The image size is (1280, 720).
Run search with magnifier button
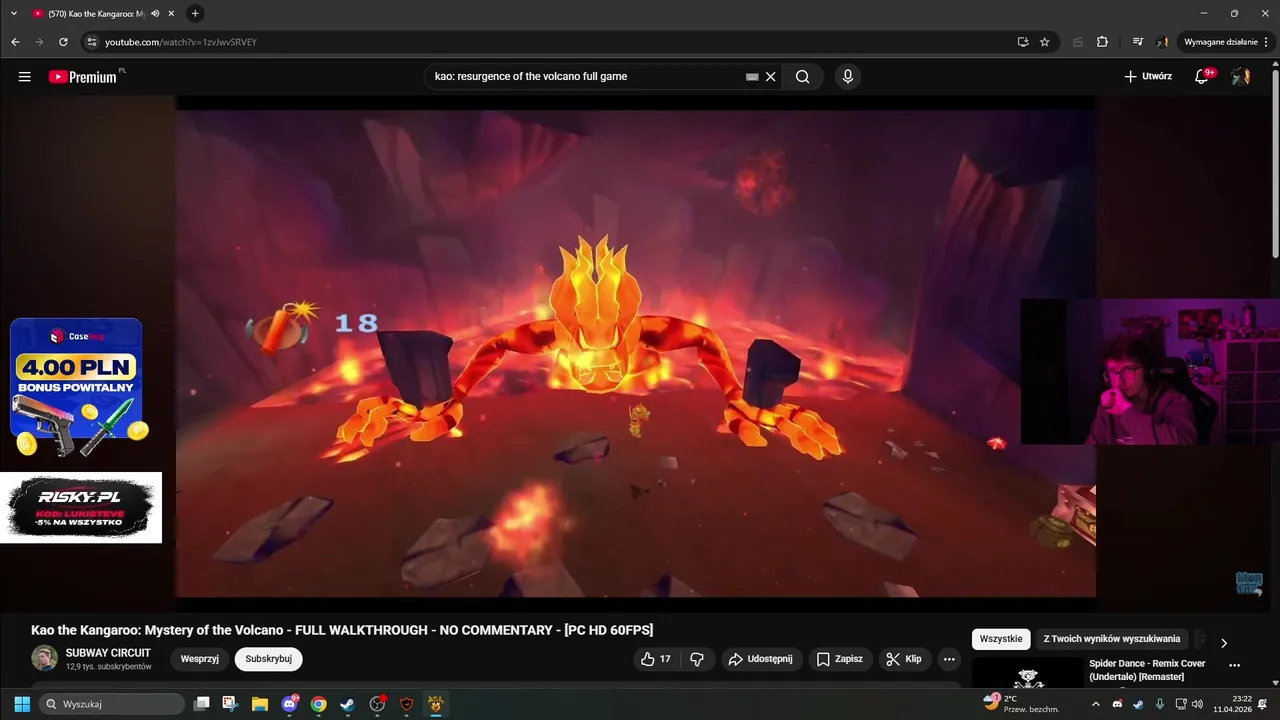802,77
